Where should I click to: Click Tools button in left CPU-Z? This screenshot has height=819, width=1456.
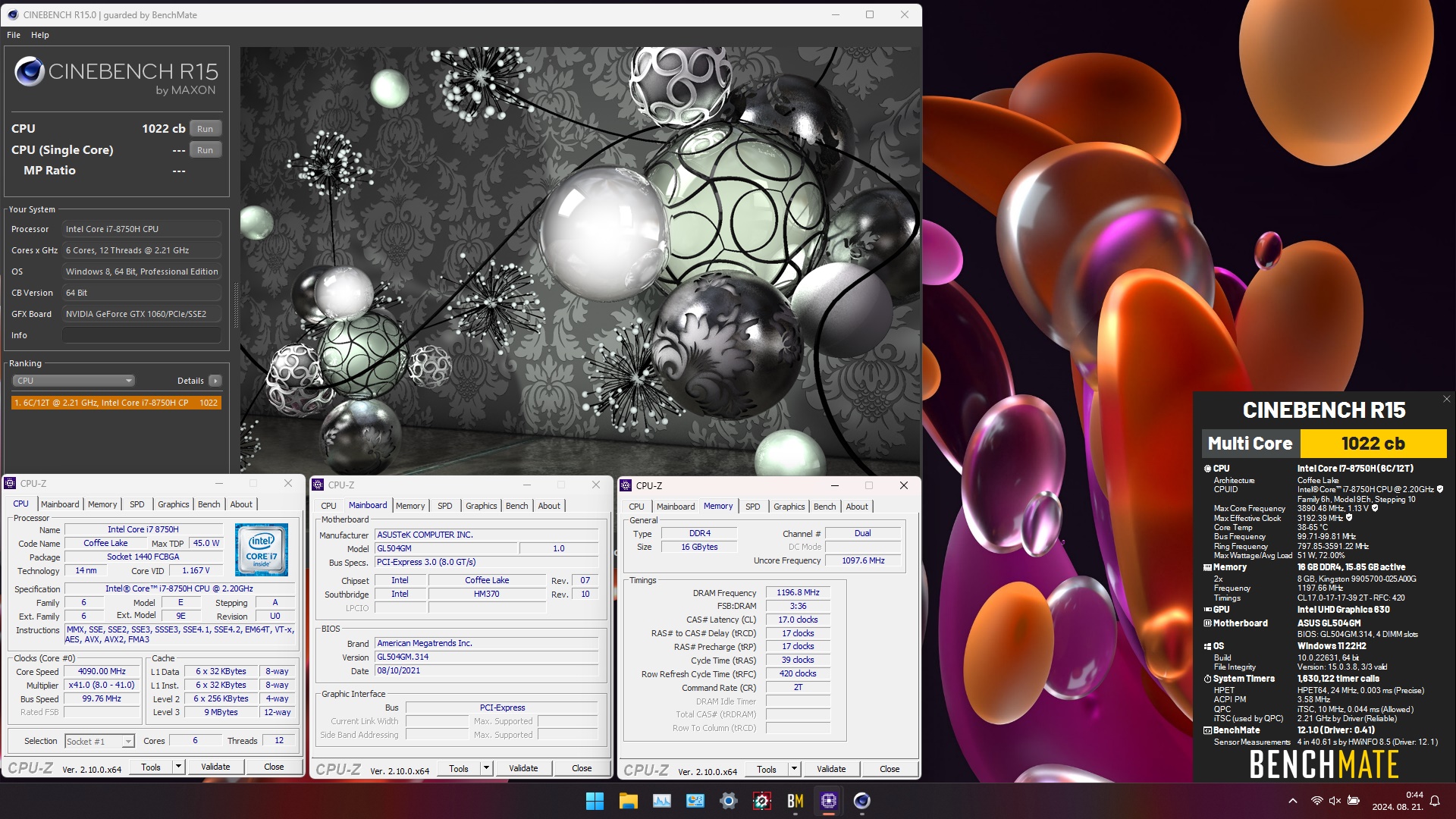coord(151,767)
